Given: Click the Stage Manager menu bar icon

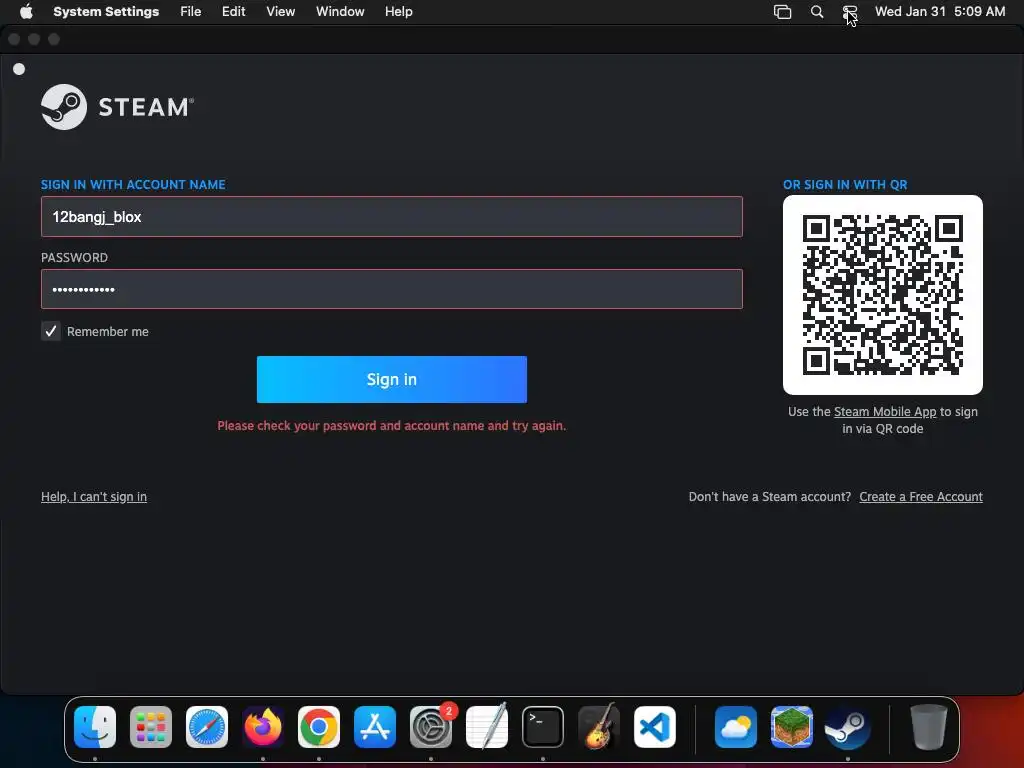Looking at the screenshot, I should 782,11.
